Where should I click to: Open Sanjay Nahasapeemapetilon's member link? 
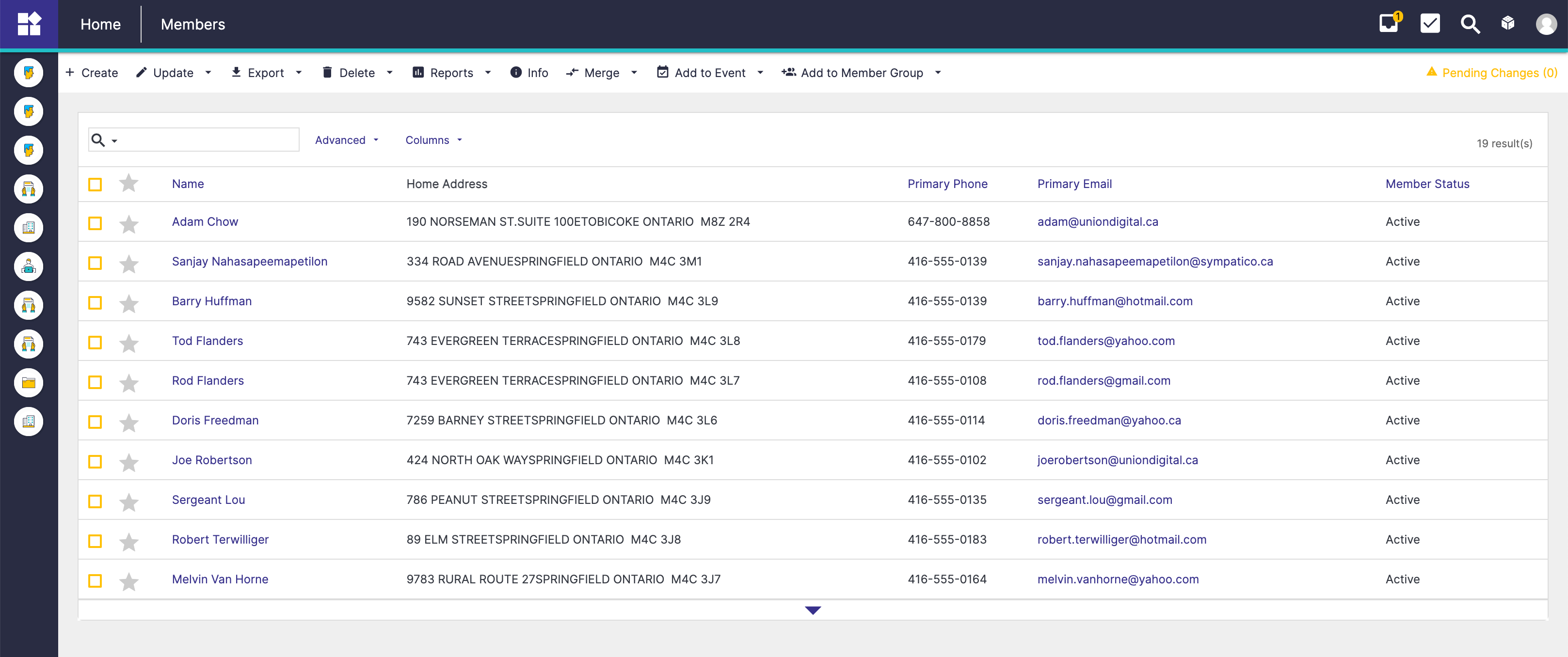coord(250,262)
